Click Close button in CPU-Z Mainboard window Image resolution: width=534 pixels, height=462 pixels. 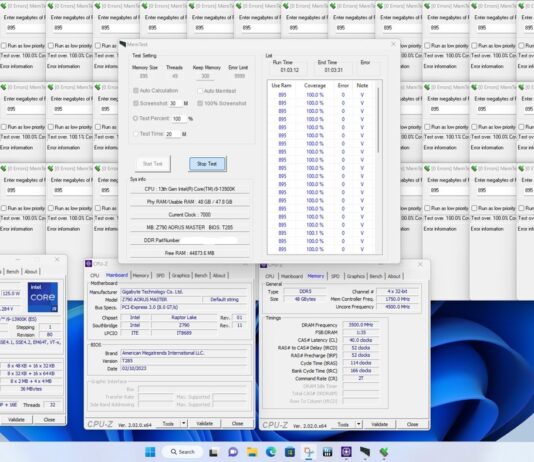237,423
